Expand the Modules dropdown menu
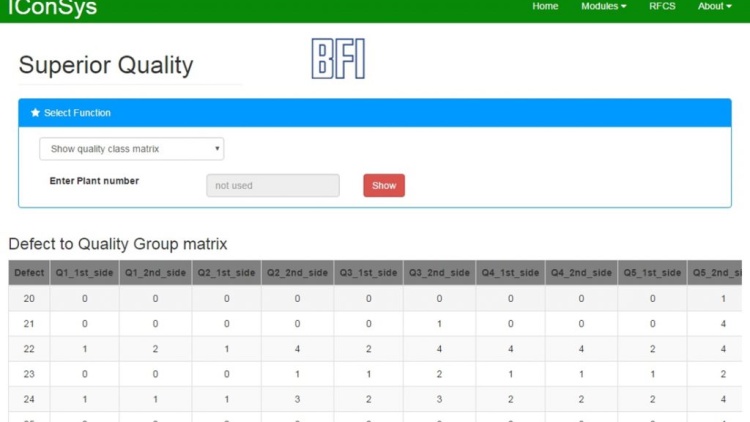Screen dimensions: 750x422 [603, 7]
